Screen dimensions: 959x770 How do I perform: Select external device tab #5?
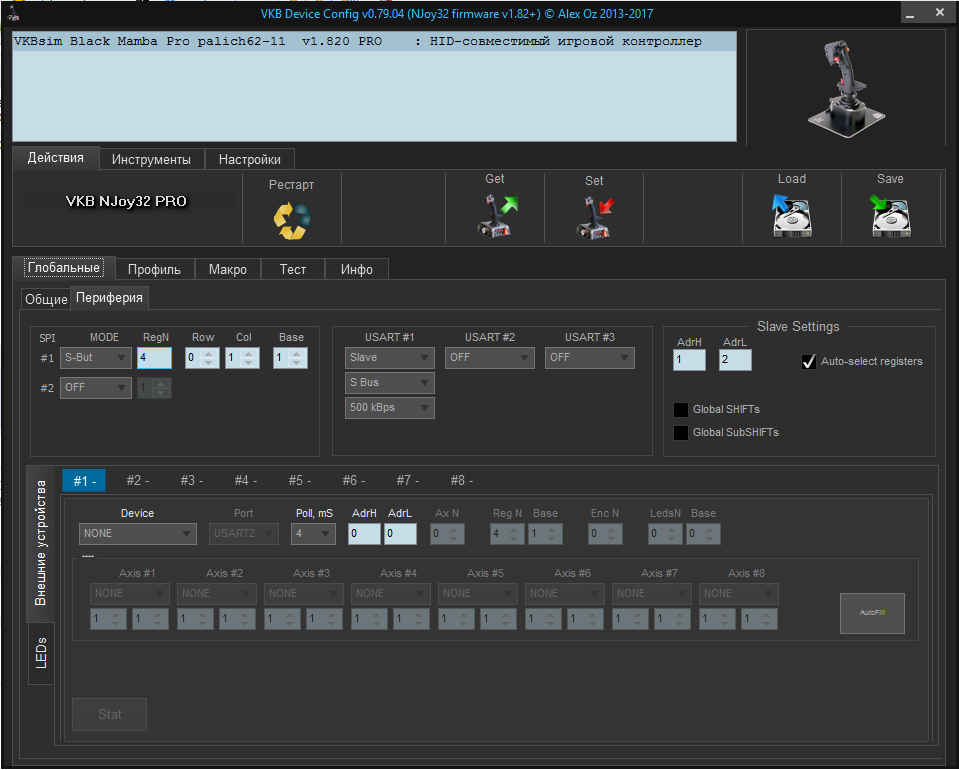click(300, 481)
